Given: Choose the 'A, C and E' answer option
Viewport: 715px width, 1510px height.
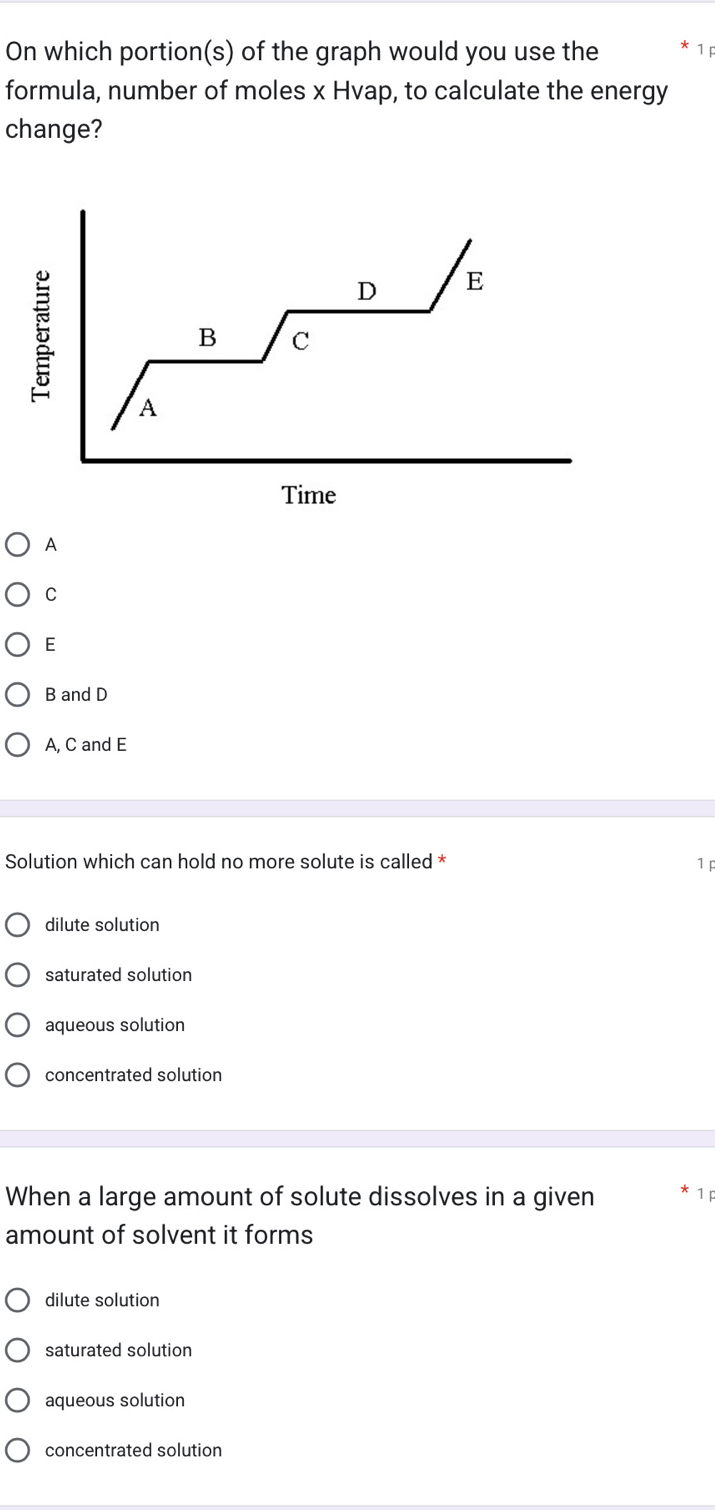Looking at the screenshot, I should coord(18,744).
